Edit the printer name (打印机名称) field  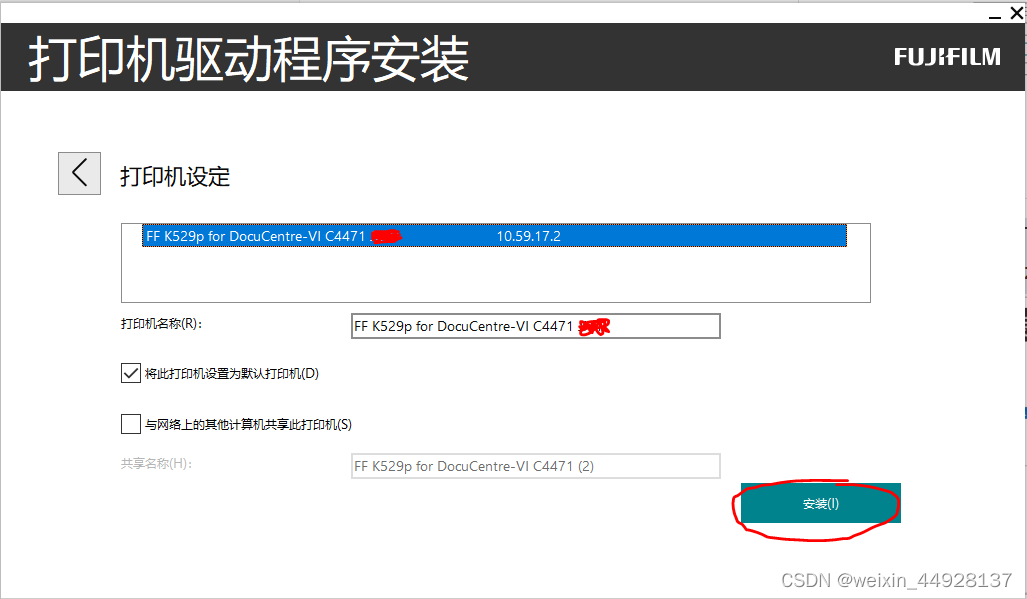click(x=536, y=326)
